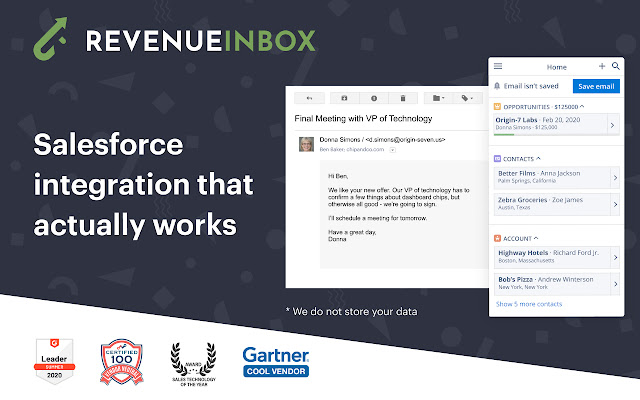
Task: Click the Revenue Inbox arrow logo
Action: [x=50, y=39]
